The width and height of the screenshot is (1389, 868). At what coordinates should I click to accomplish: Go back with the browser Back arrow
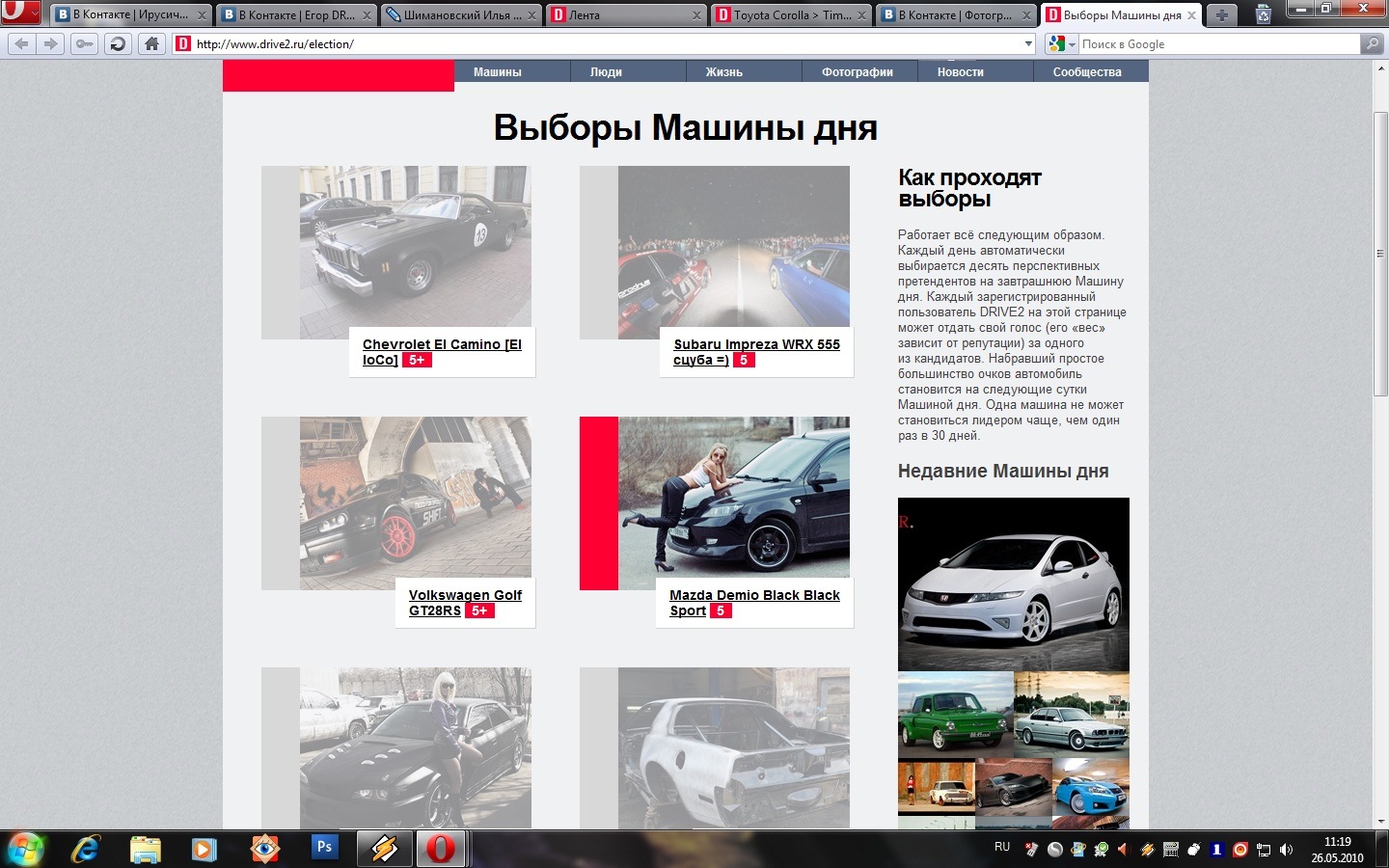click(x=21, y=43)
